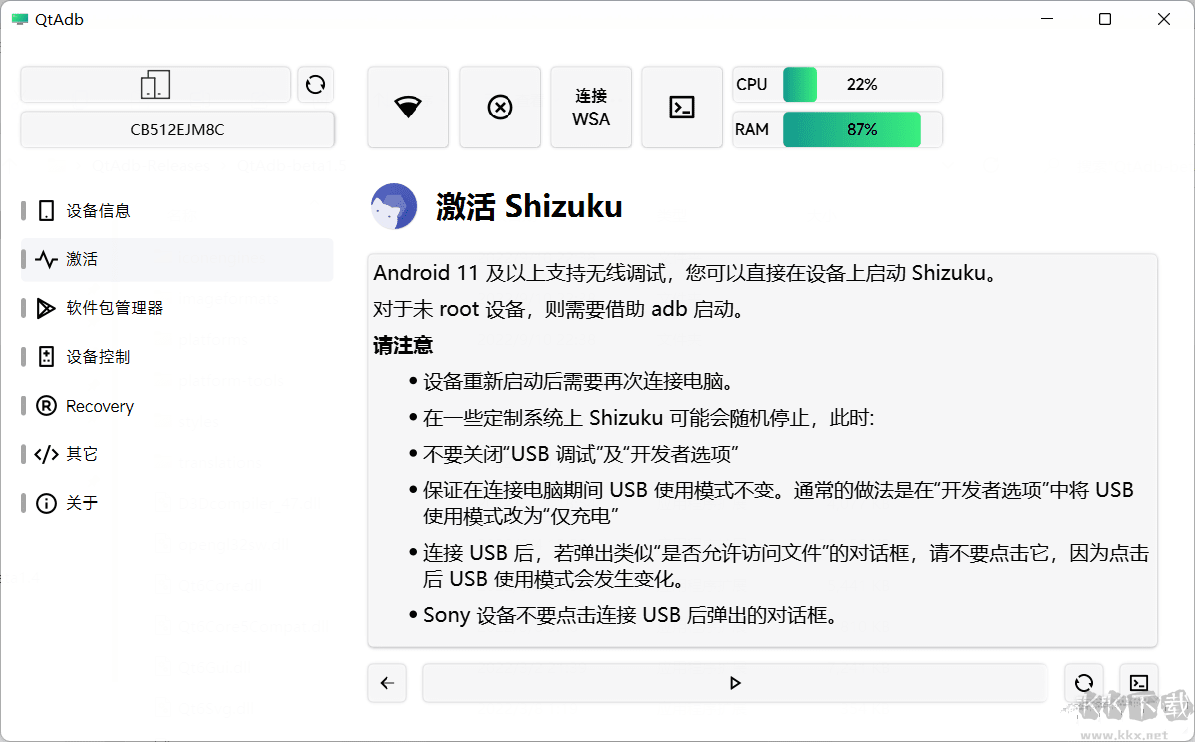The width and height of the screenshot is (1195, 742).
Task: Click the 连接 WSA button
Action: [590, 106]
